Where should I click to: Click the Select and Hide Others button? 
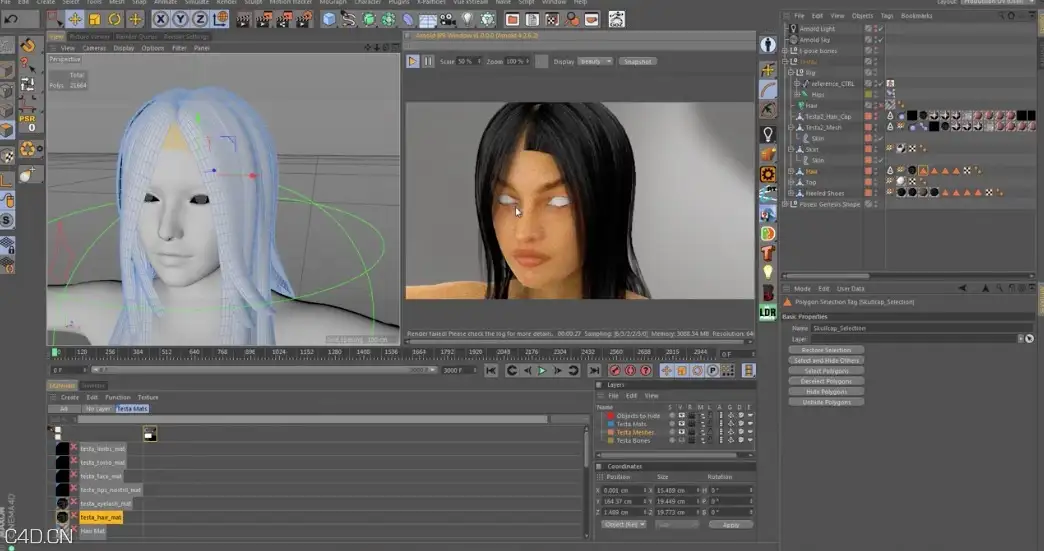pyautogui.click(x=826, y=361)
